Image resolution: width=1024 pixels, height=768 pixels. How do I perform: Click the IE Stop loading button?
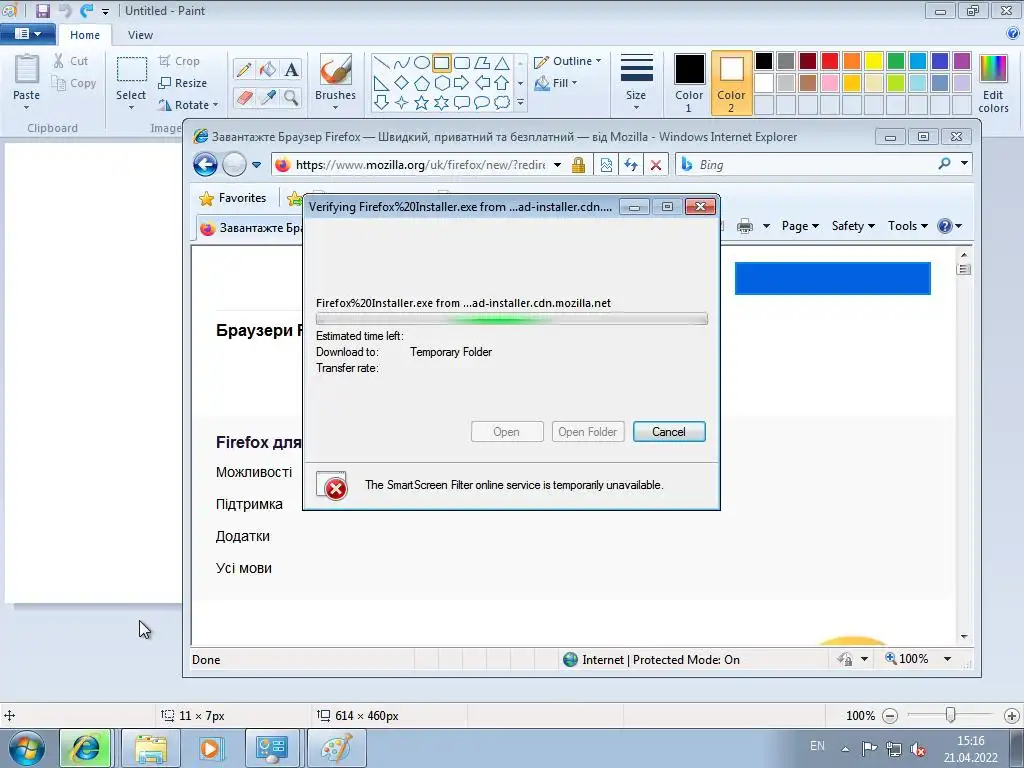coord(656,165)
